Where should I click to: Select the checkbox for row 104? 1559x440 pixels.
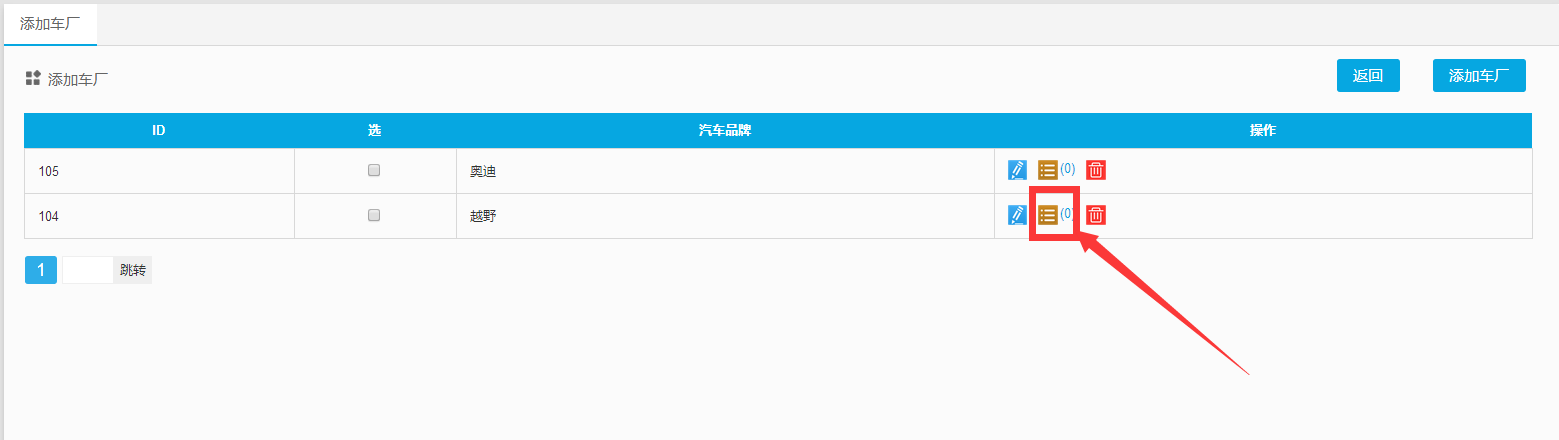pyautogui.click(x=374, y=214)
